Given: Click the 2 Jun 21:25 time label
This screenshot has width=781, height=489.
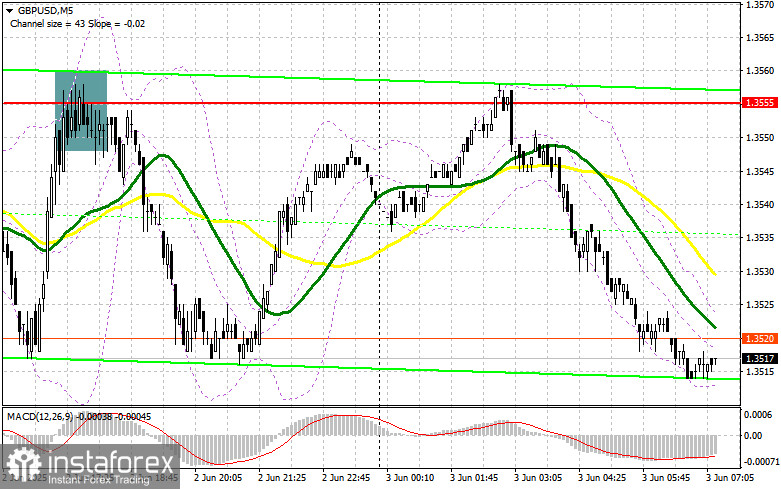Looking at the screenshot, I should [x=282, y=478].
